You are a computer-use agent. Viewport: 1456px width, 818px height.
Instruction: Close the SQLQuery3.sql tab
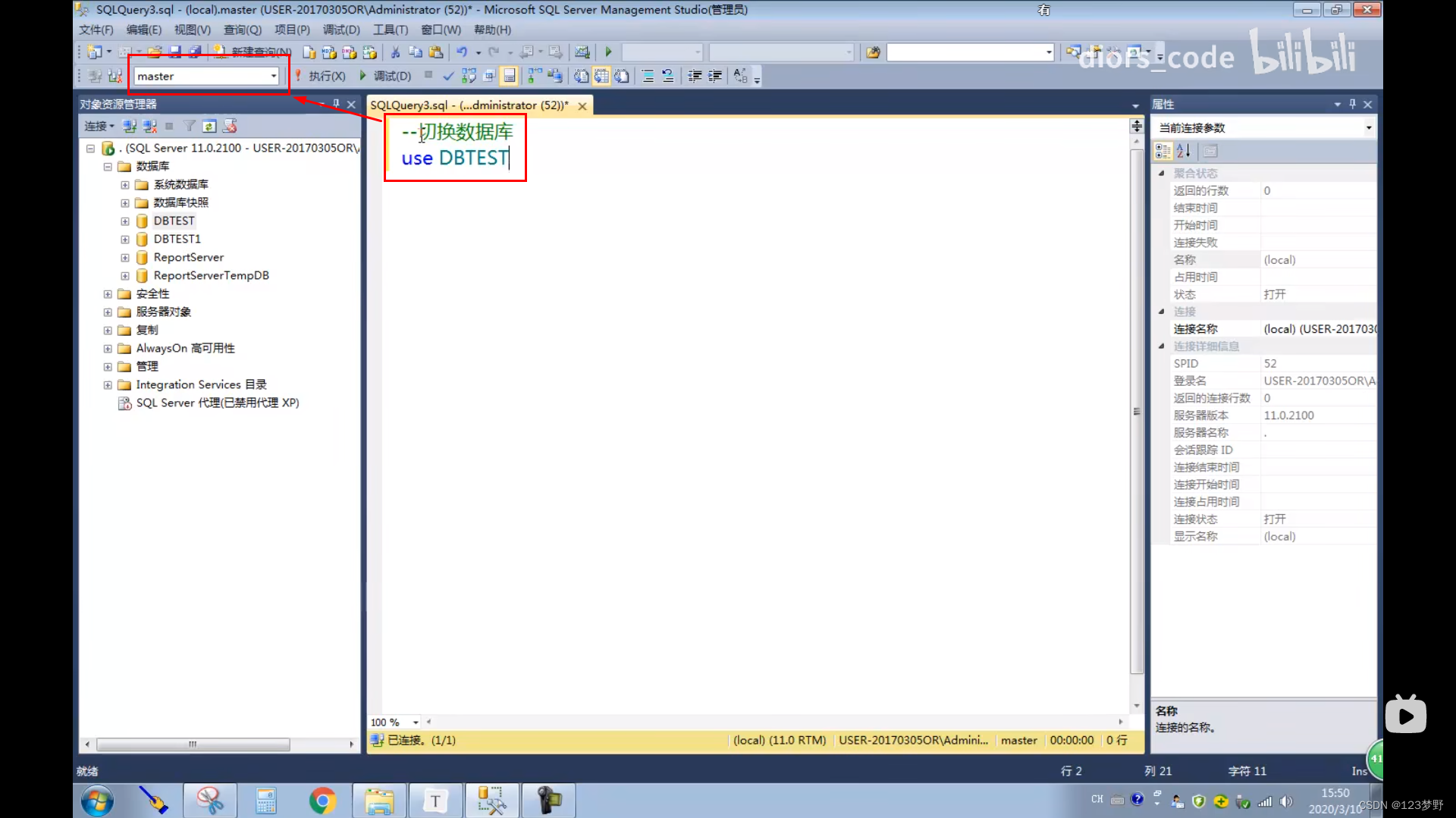click(x=582, y=106)
